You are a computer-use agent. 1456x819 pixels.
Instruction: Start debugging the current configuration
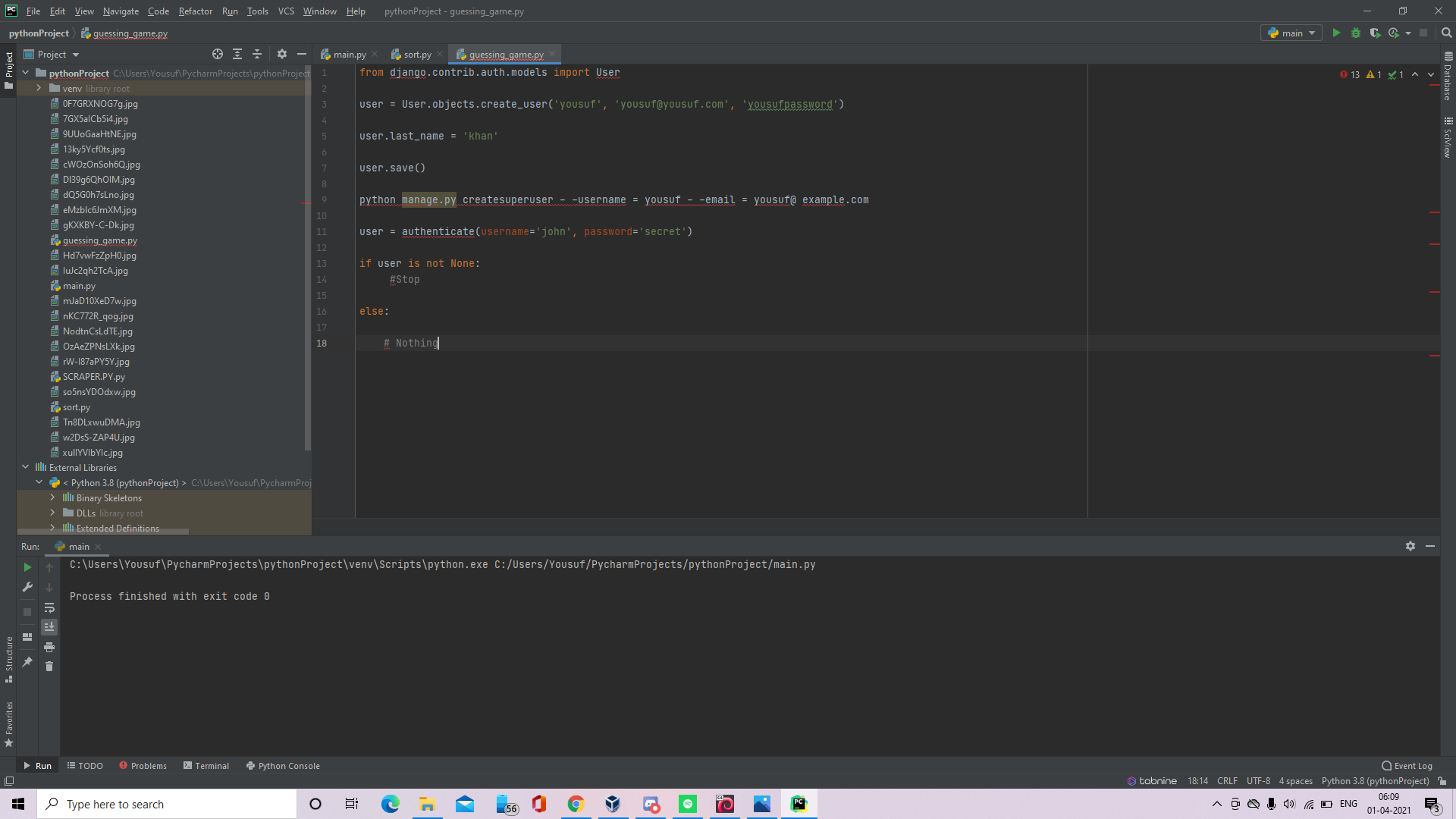pos(1357,33)
